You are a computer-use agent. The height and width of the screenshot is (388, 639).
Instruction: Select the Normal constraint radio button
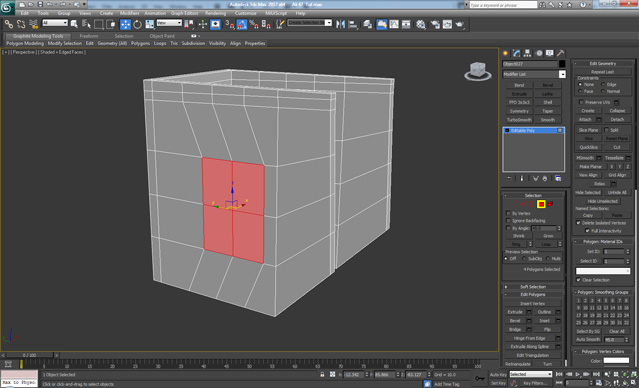tap(603, 91)
